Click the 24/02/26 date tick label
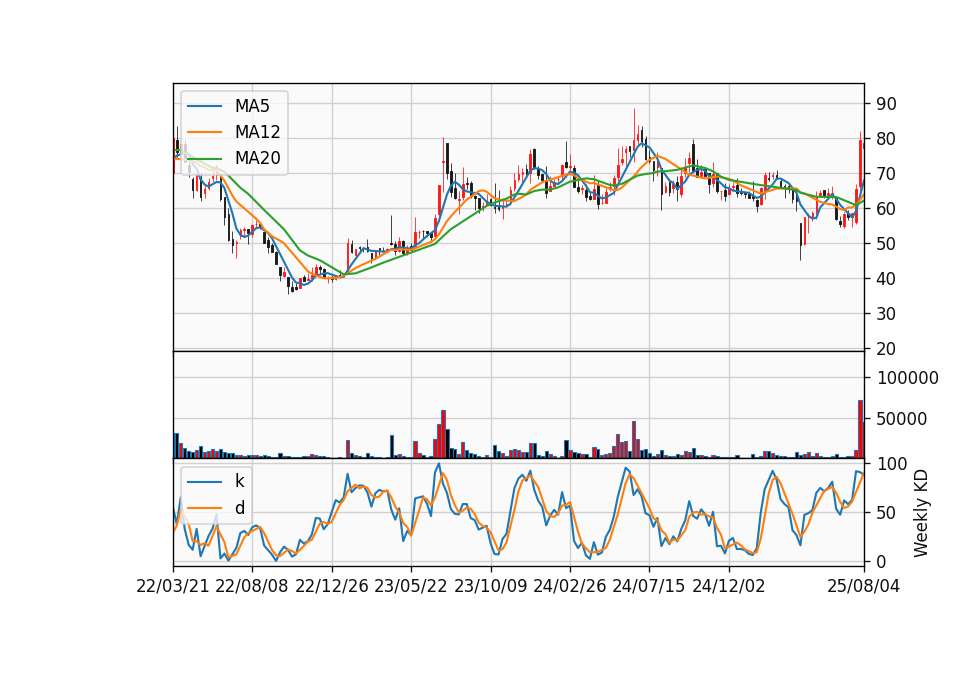The image size is (960, 690). pyautogui.click(x=570, y=586)
